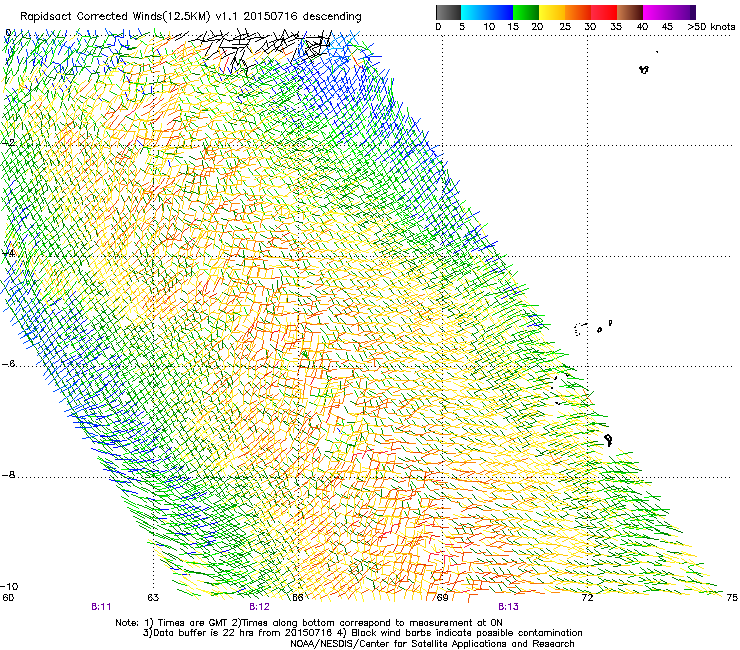Click the purple '8:11' swath time label
The width and height of the screenshot is (740, 650).
pyautogui.click(x=101, y=607)
